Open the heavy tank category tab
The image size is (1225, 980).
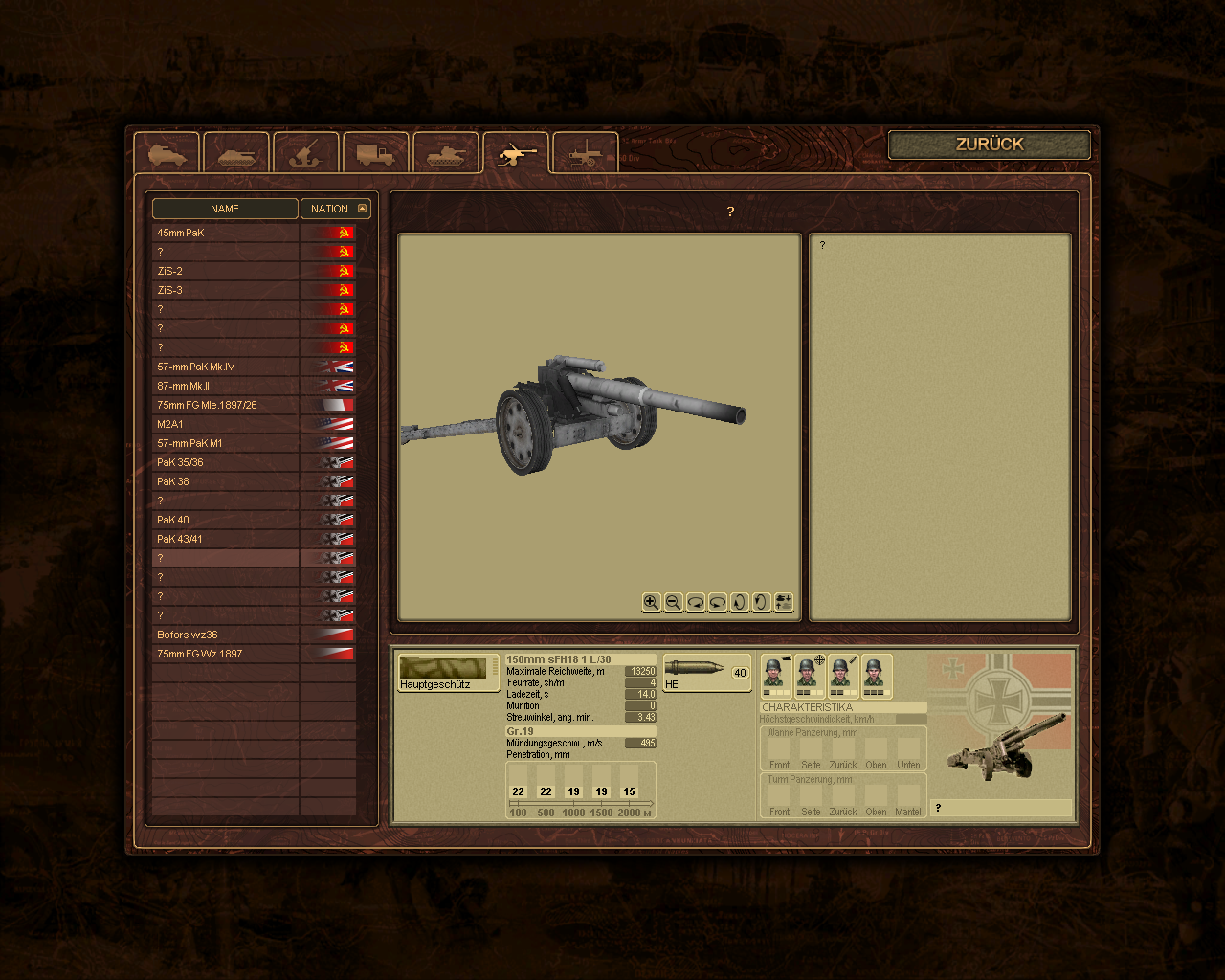pyautogui.click(x=446, y=153)
